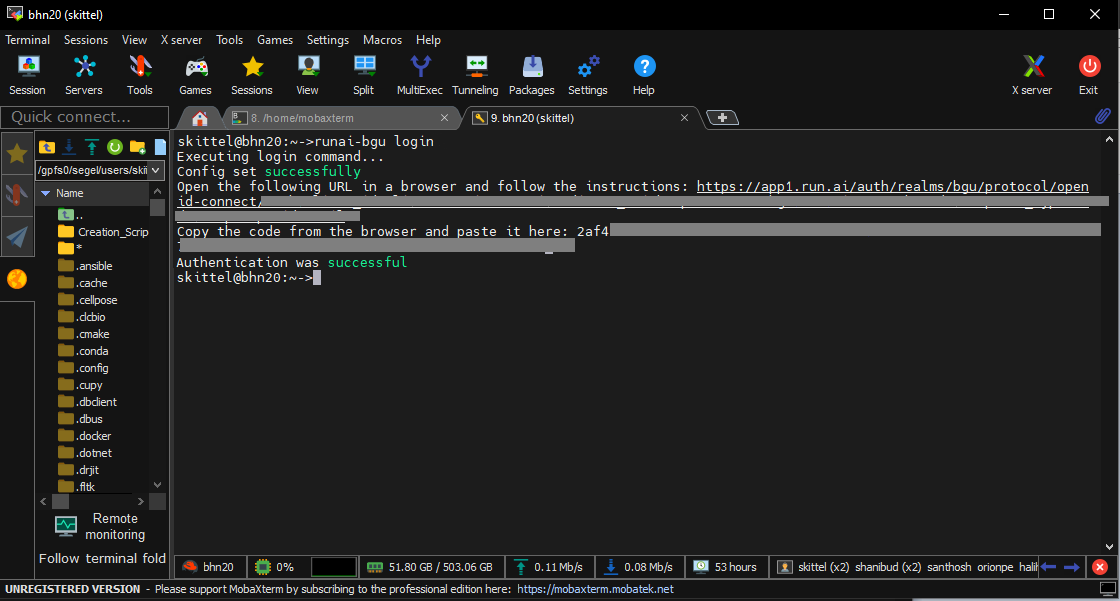Click the '..' parent directory entry
The height and width of the screenshot is (601, 1120).
[x=71, y=214]
